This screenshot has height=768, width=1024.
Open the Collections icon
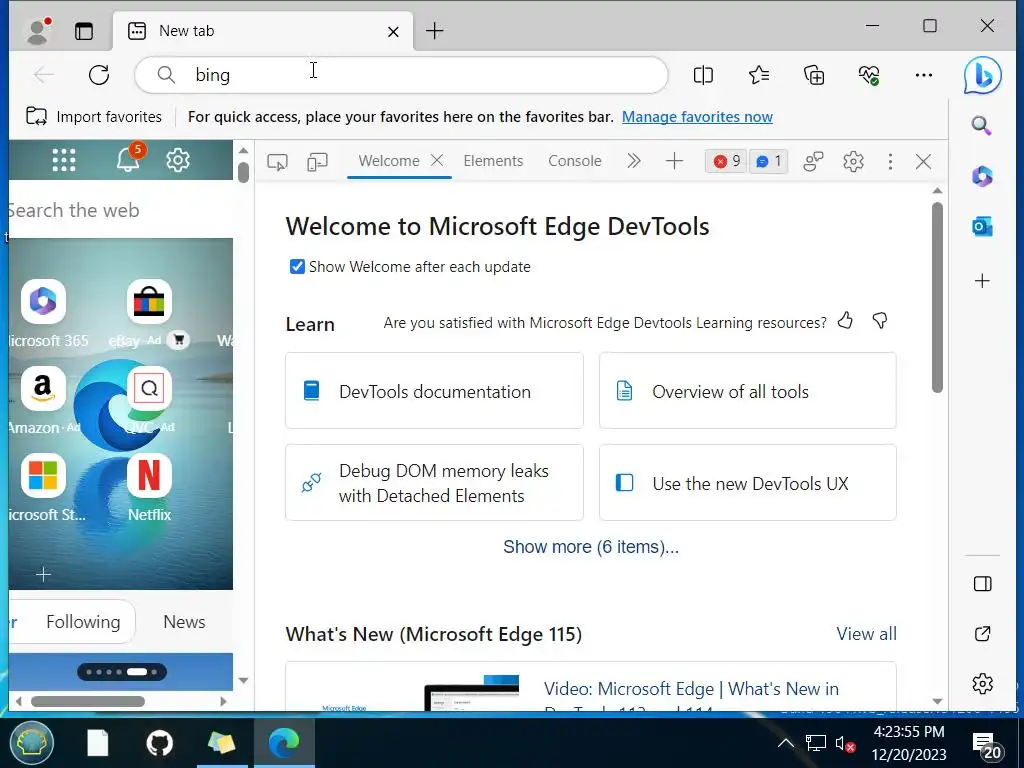pos(814,75)
